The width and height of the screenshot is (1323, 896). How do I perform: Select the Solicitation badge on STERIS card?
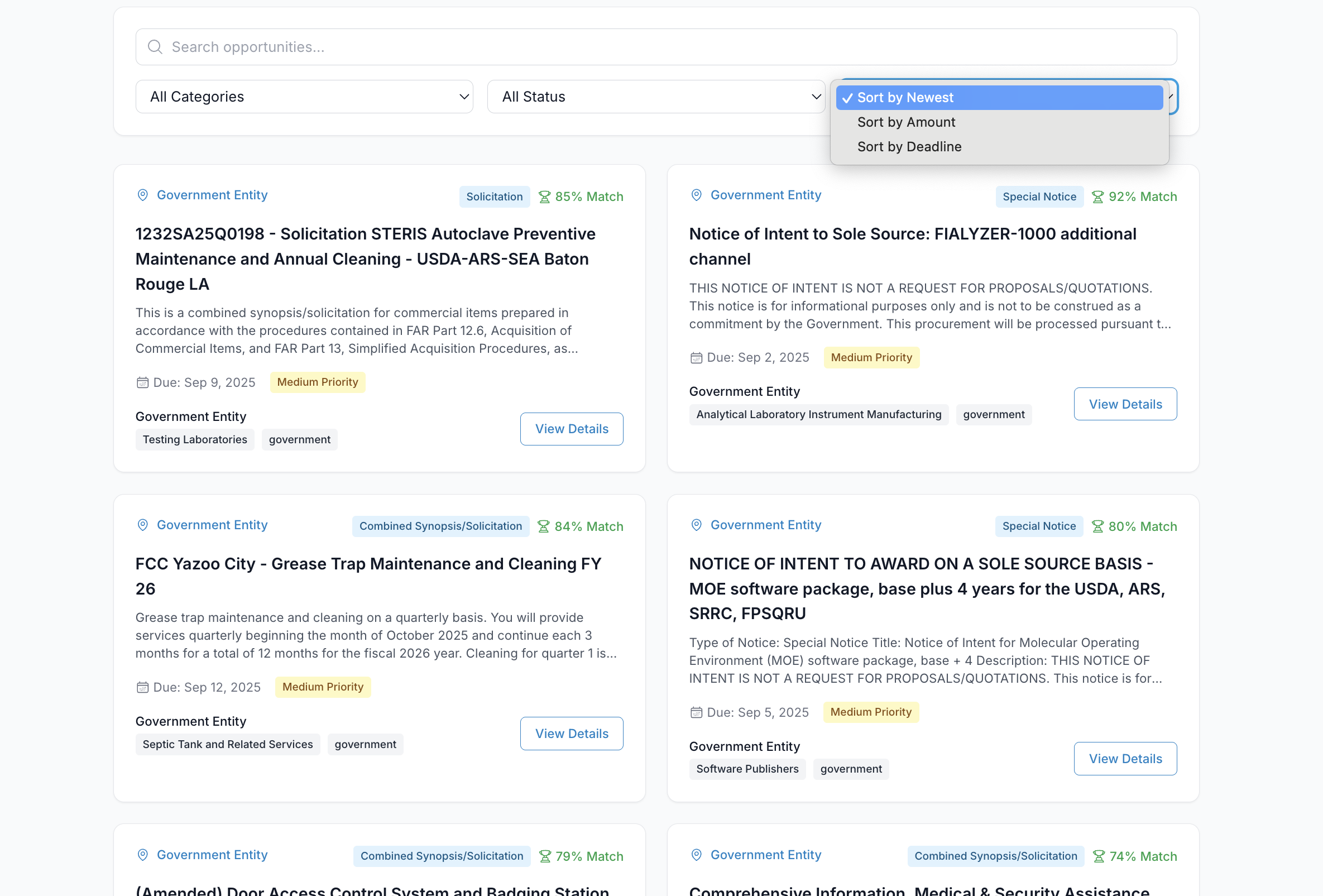pos(494,196)
